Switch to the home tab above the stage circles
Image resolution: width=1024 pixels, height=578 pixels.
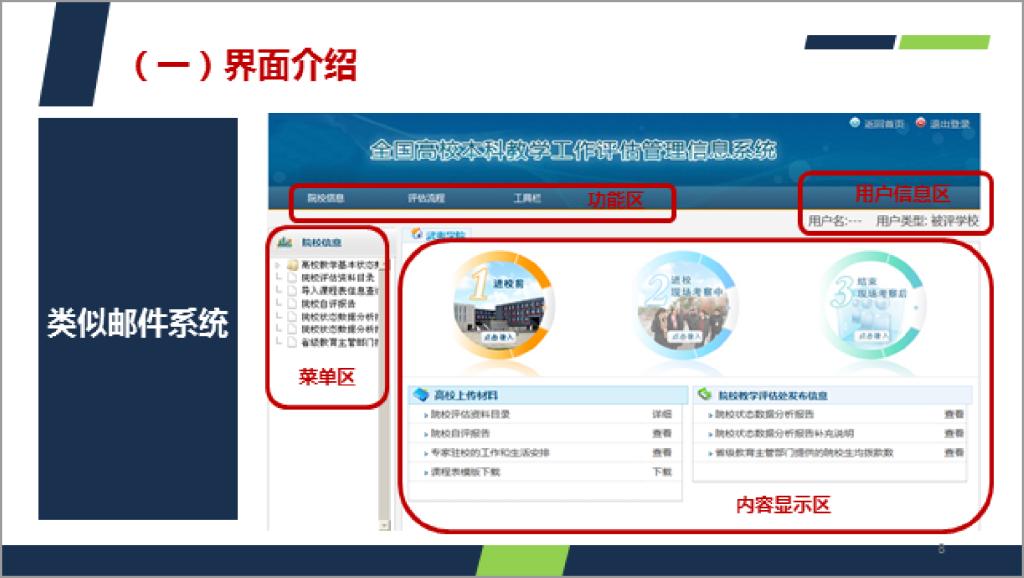[x=438, y=234]
